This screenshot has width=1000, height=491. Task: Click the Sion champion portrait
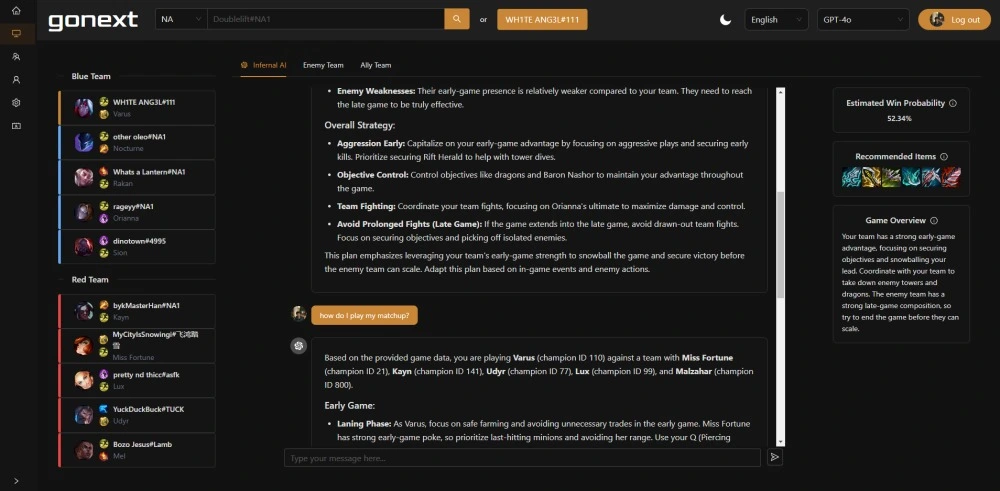(x=84, y=247)
